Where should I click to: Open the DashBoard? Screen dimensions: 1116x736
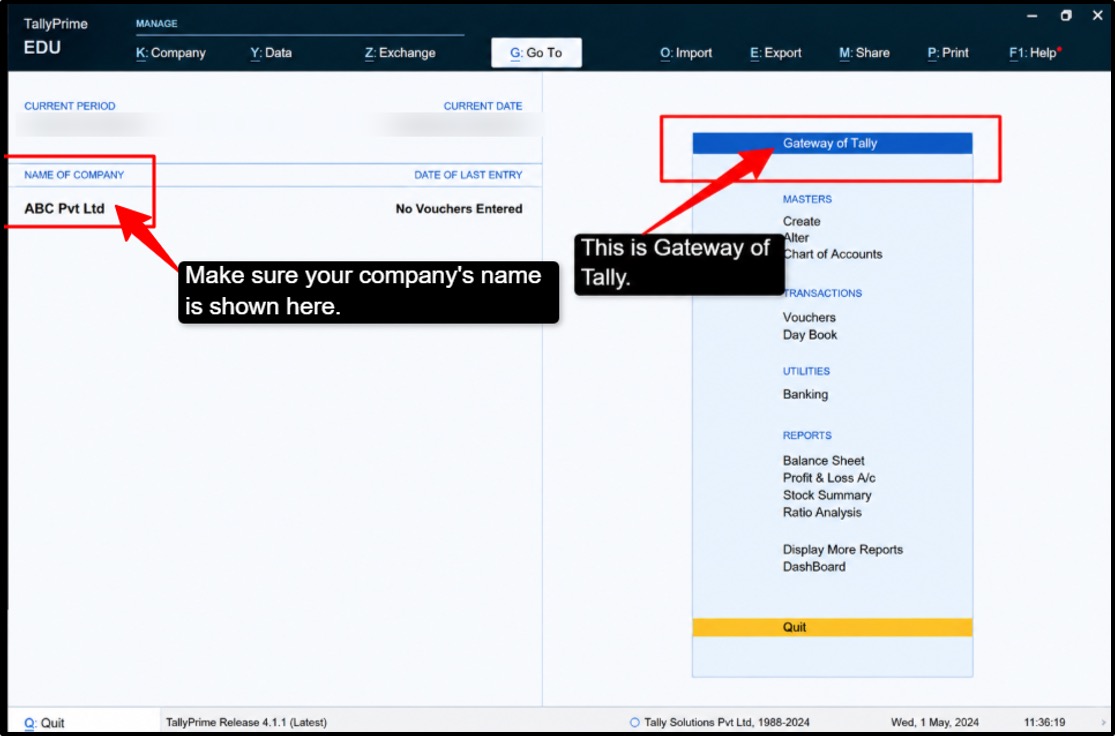point(814,567)
